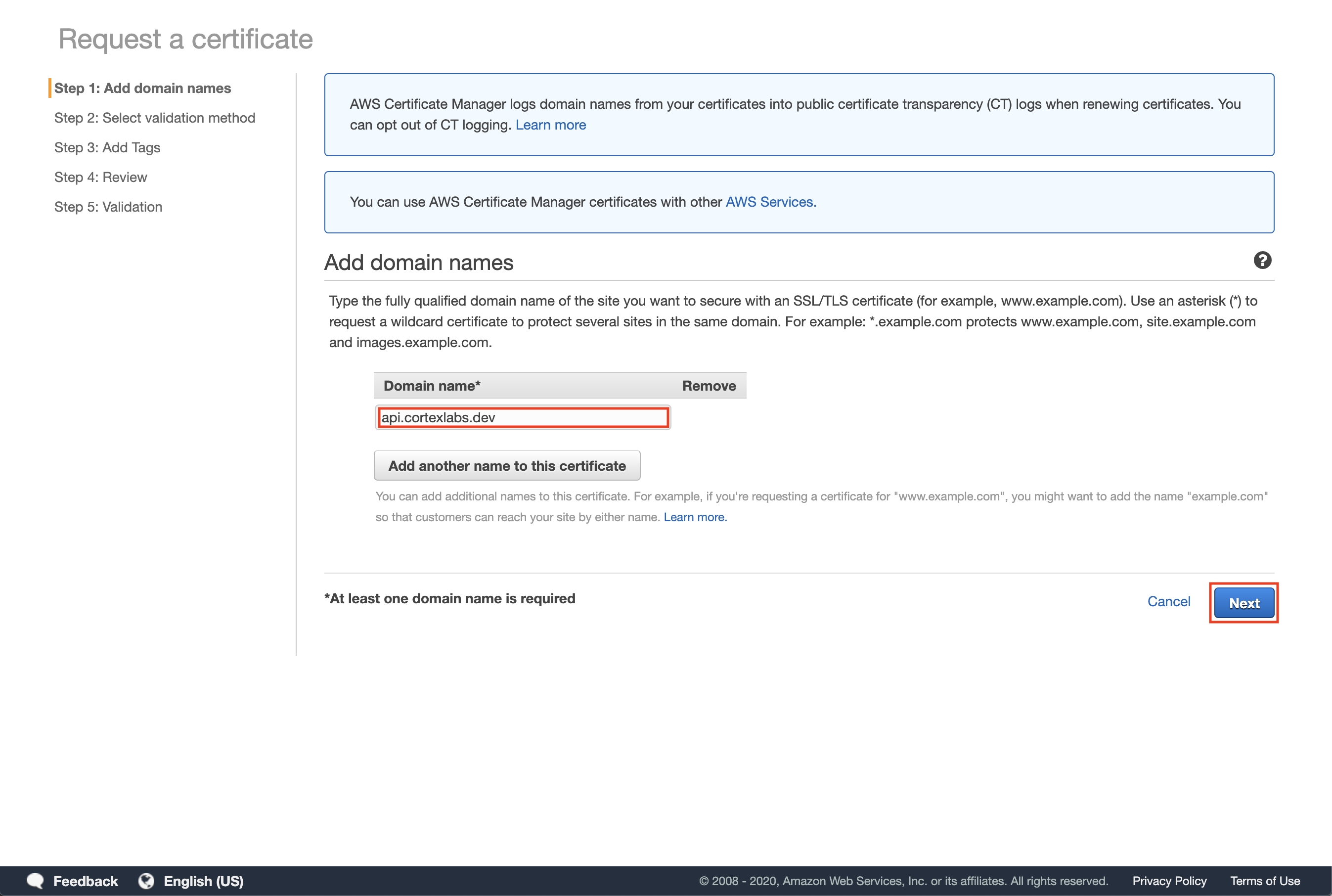Go to Step 4: Review
This screenshot has width=1332, height=896.
coord(100,177)
